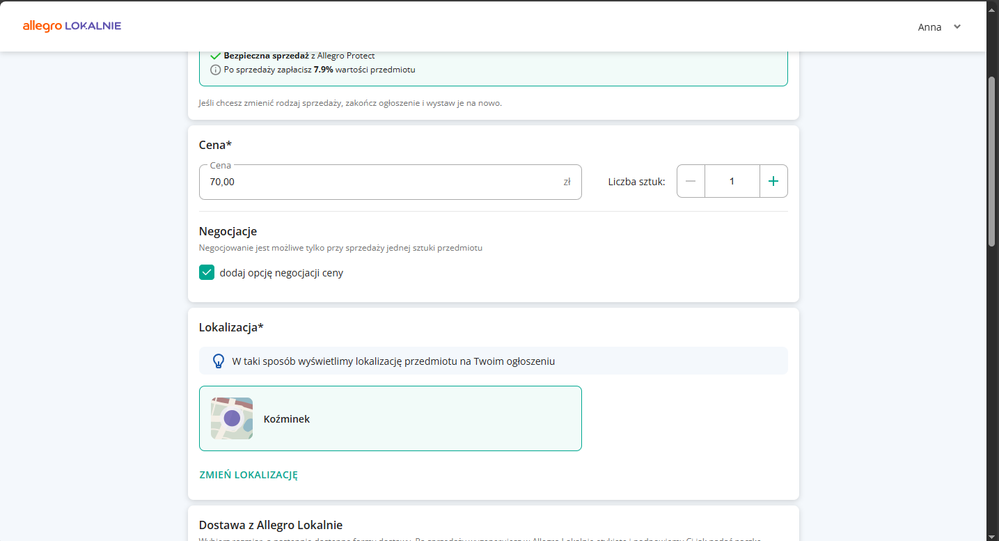Click the ZMIEŃ LOKALIZACJĘ link
The height and width of the screenshot is (541, 999).
click(248, 475)
